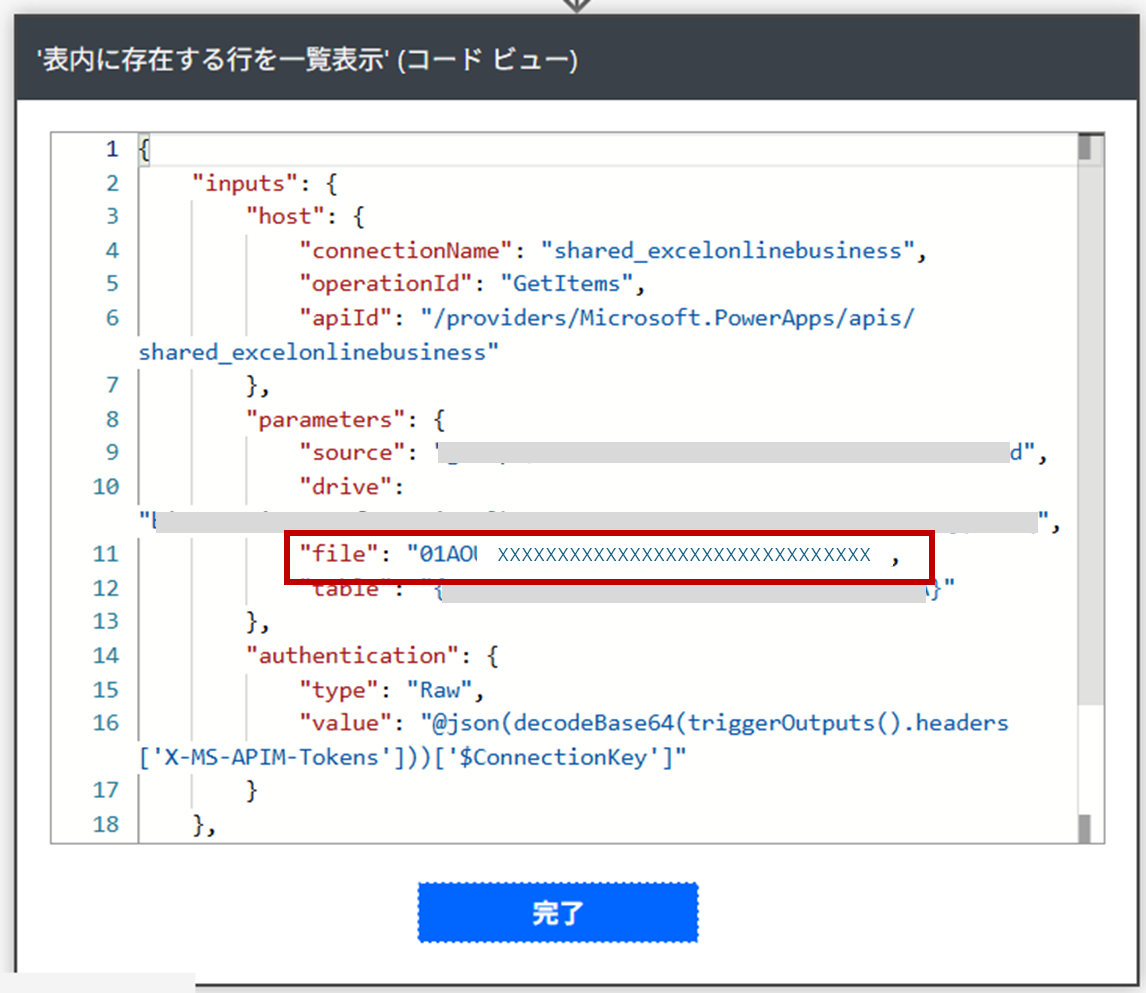Click the "inputs" key on line 2
The width and height of the screenshot is (1146, 993).
tap(246, 183)
